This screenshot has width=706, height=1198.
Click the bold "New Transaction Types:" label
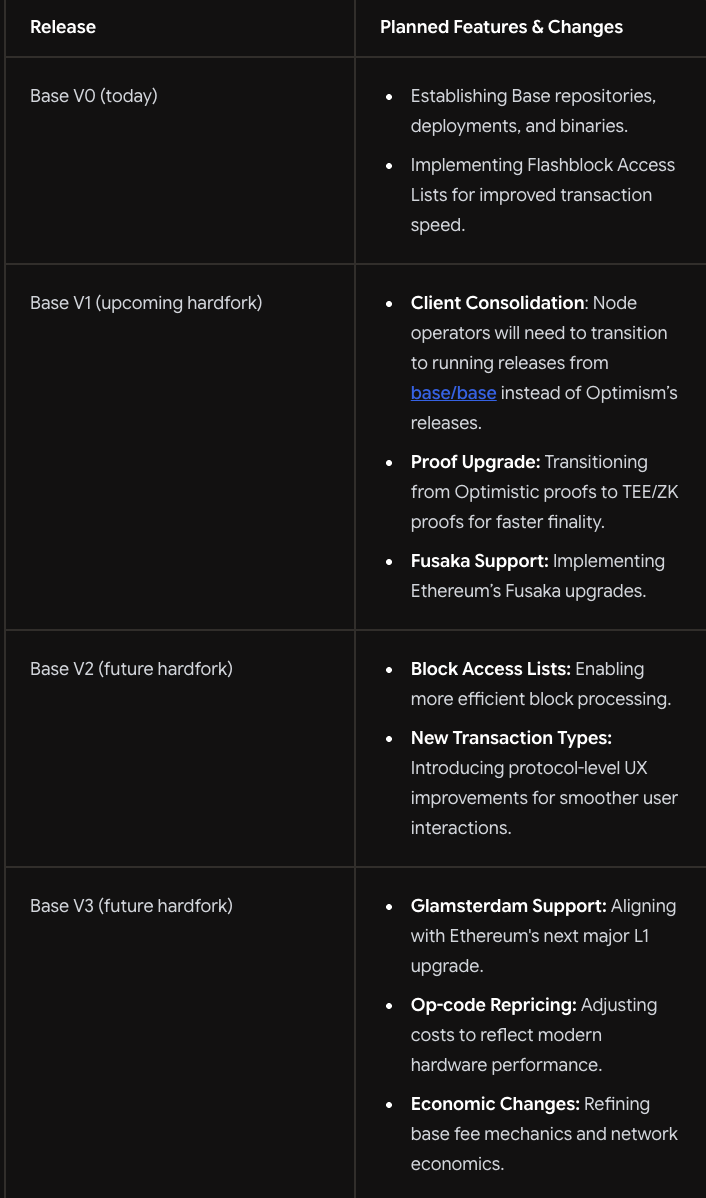(511, 737)
